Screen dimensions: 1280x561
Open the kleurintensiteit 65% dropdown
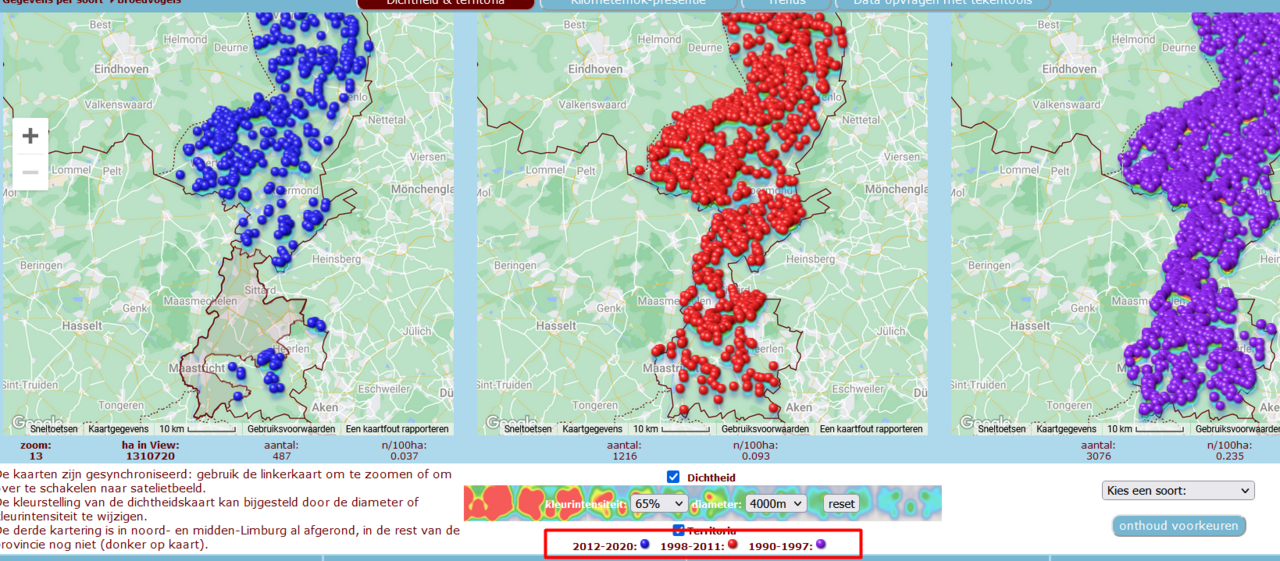pos(659,504)
